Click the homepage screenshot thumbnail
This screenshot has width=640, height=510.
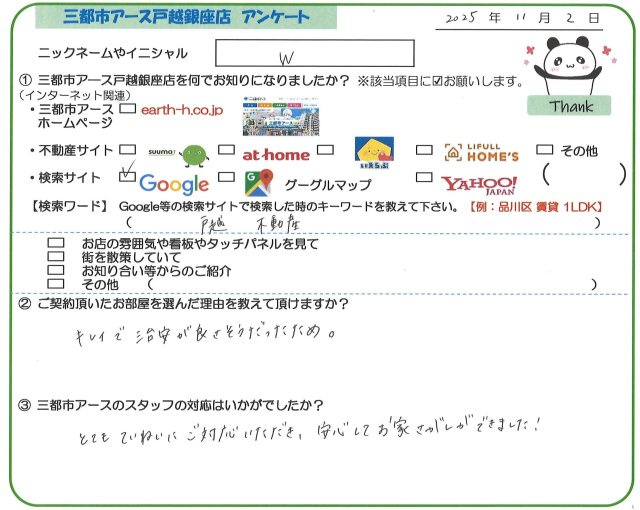point(281,116)
